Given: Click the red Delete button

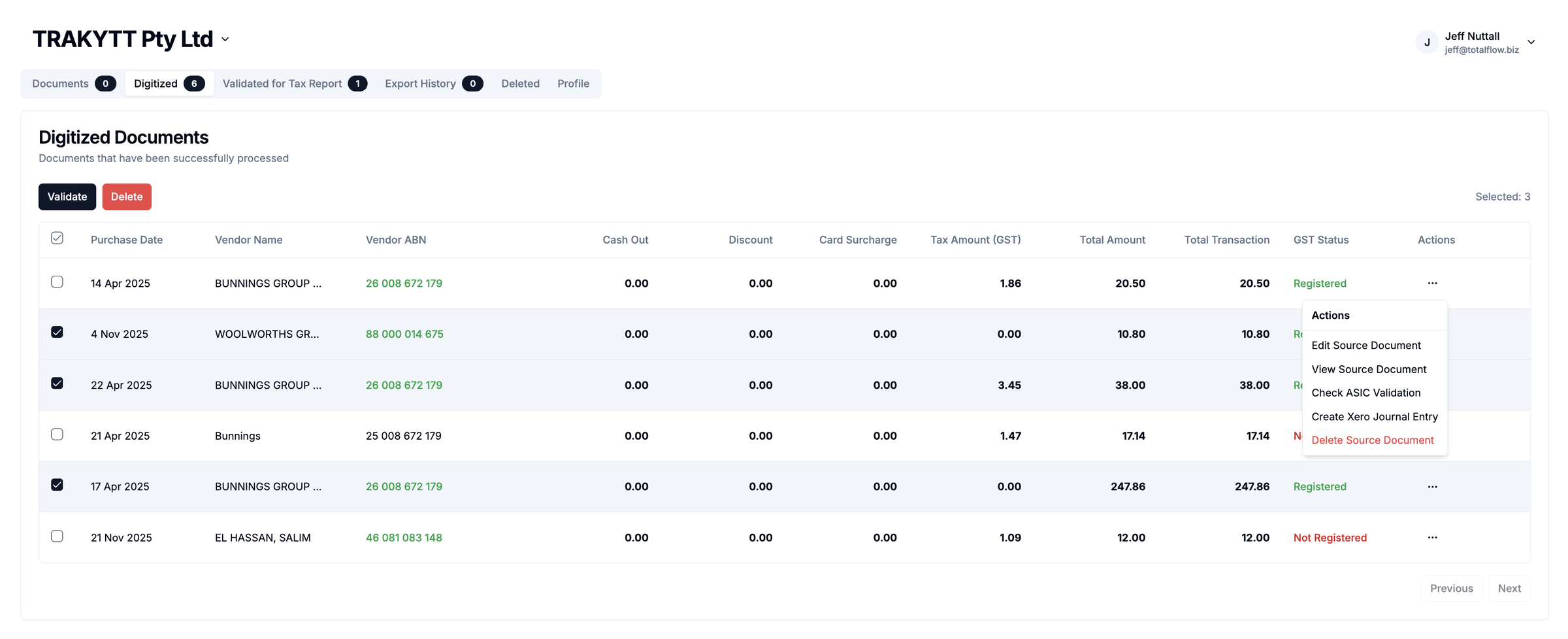Looking at the screenshot, I should 127,197.
